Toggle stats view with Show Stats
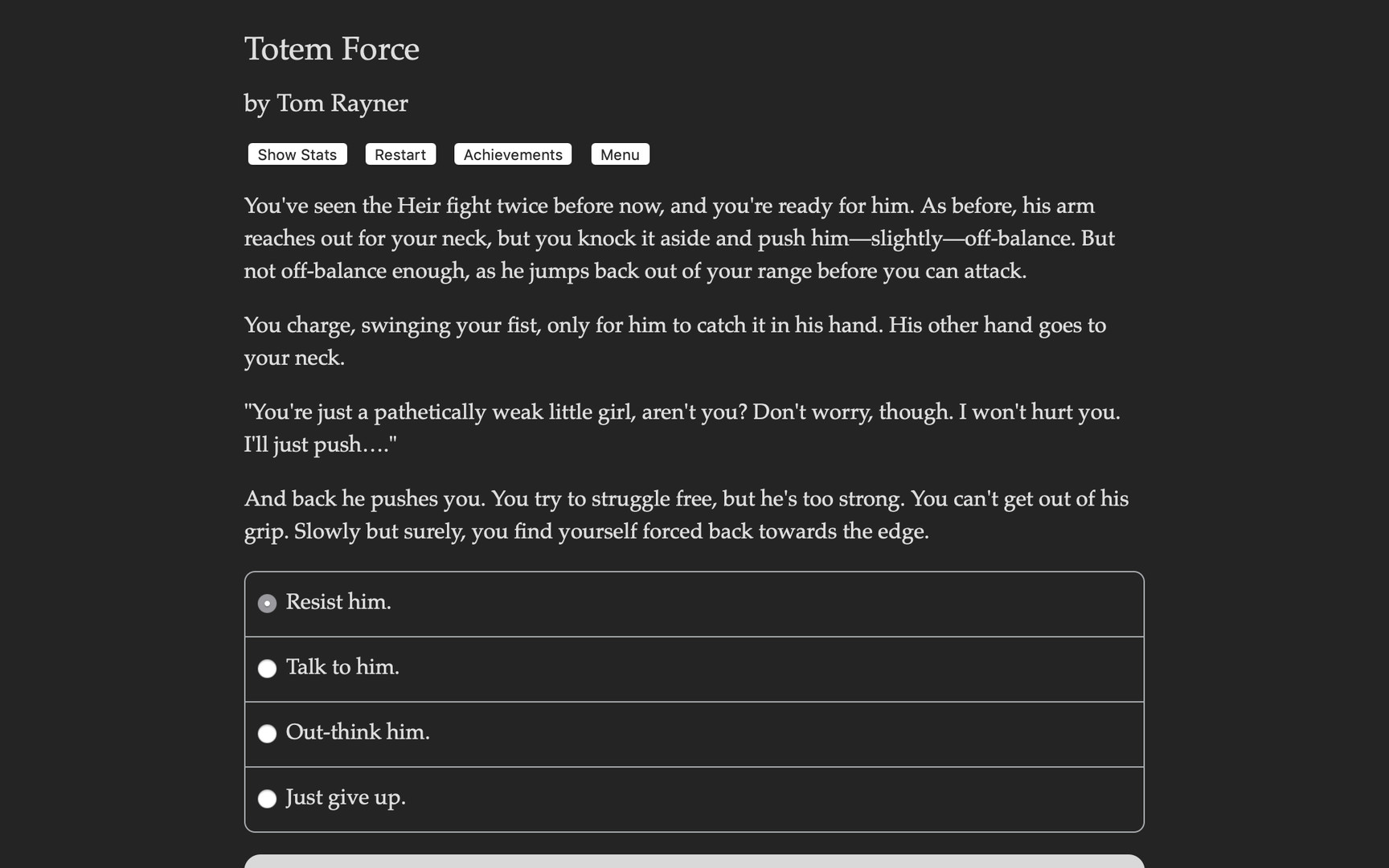 (x=297, y=154)
